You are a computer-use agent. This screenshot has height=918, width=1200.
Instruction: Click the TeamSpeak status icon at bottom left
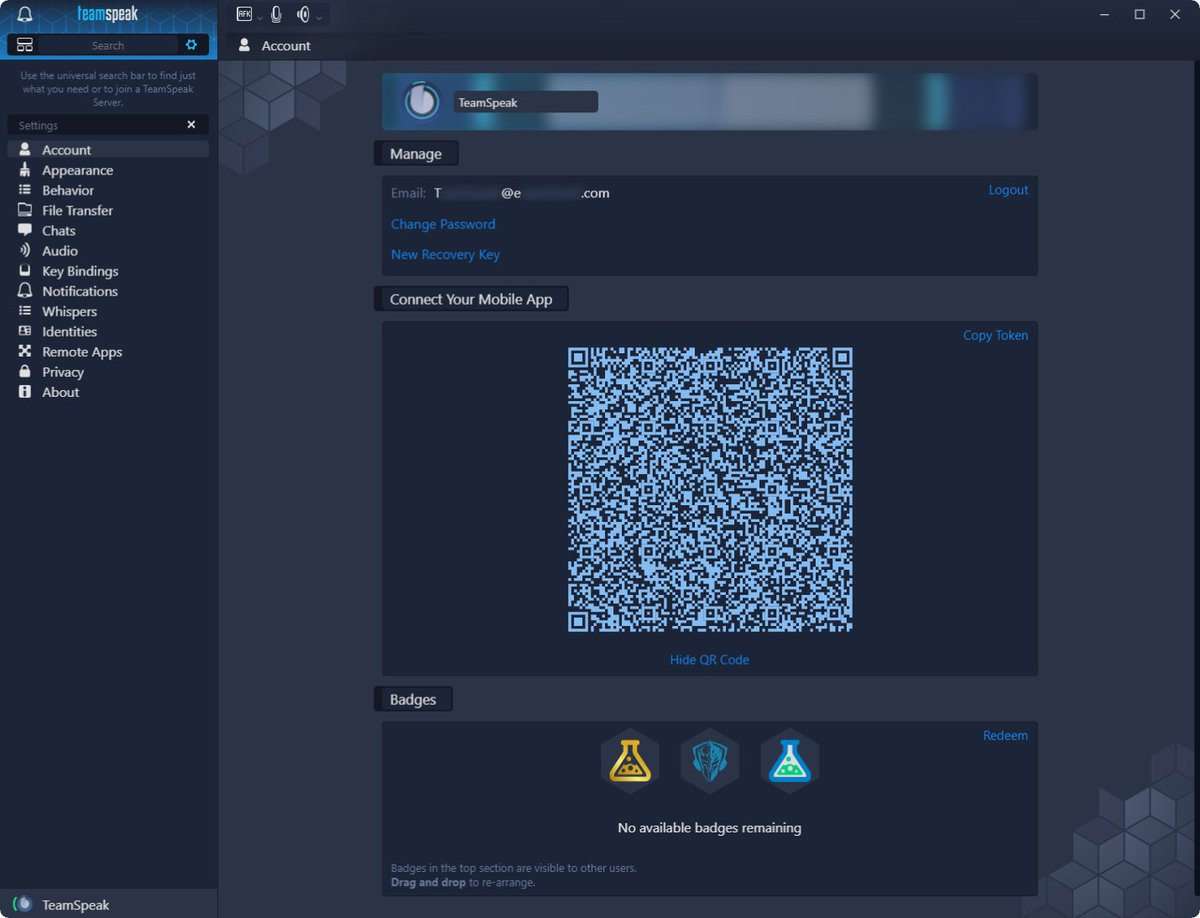coord(22,904)
